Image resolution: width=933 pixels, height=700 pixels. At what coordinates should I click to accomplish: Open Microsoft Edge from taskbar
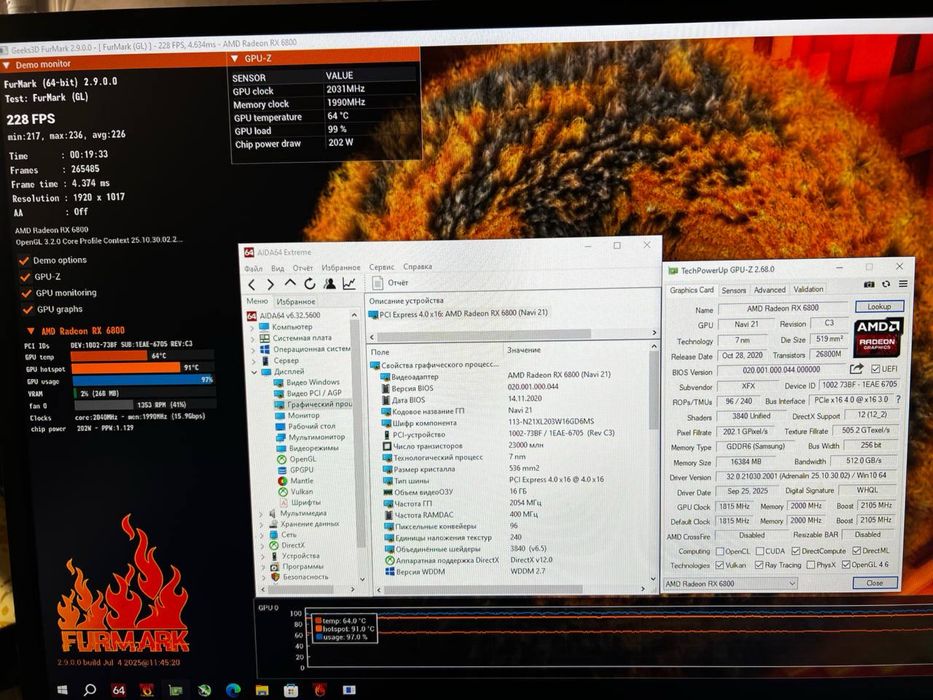click(x=233, y=690)
